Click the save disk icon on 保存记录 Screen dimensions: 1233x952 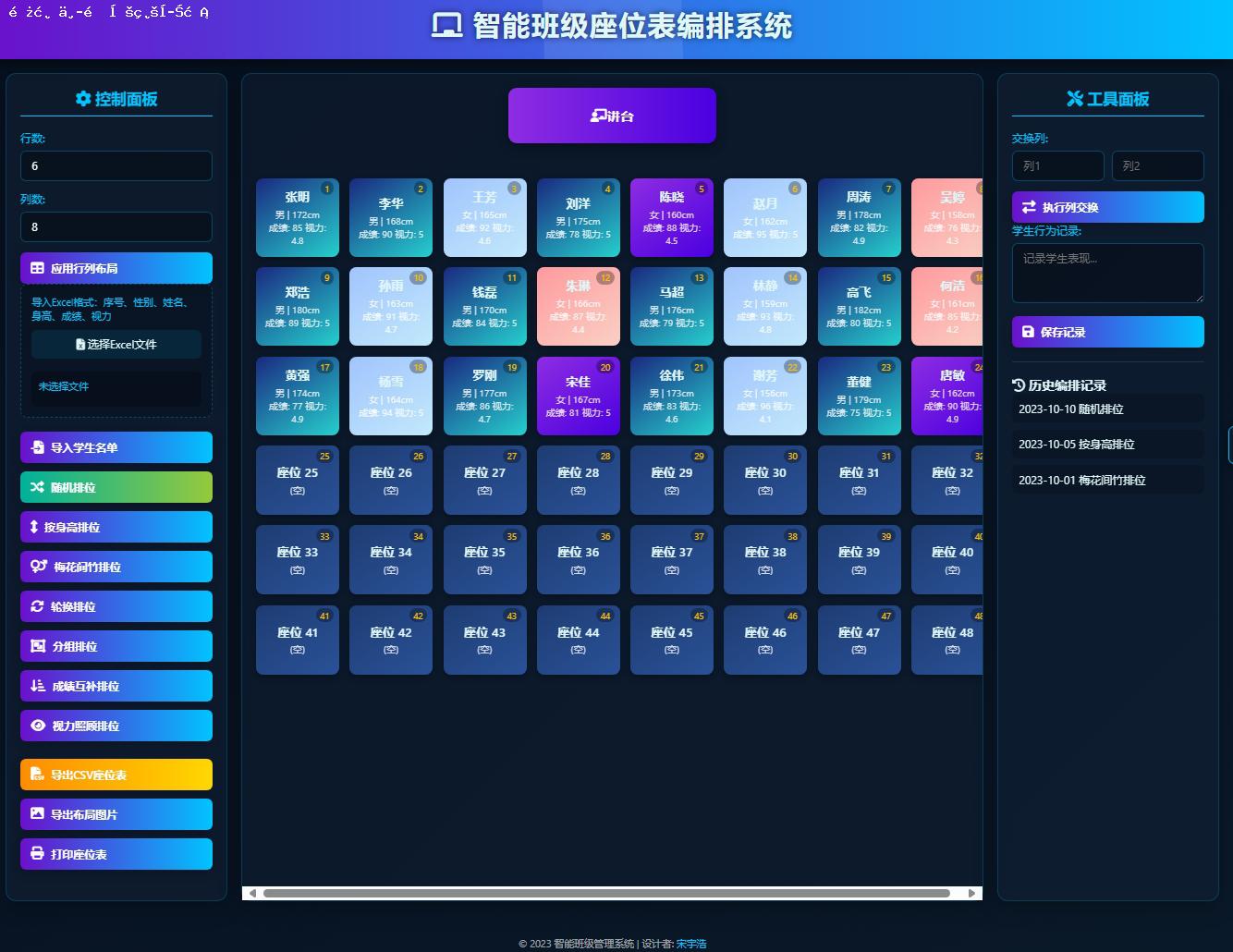[x=1028, y=332]
